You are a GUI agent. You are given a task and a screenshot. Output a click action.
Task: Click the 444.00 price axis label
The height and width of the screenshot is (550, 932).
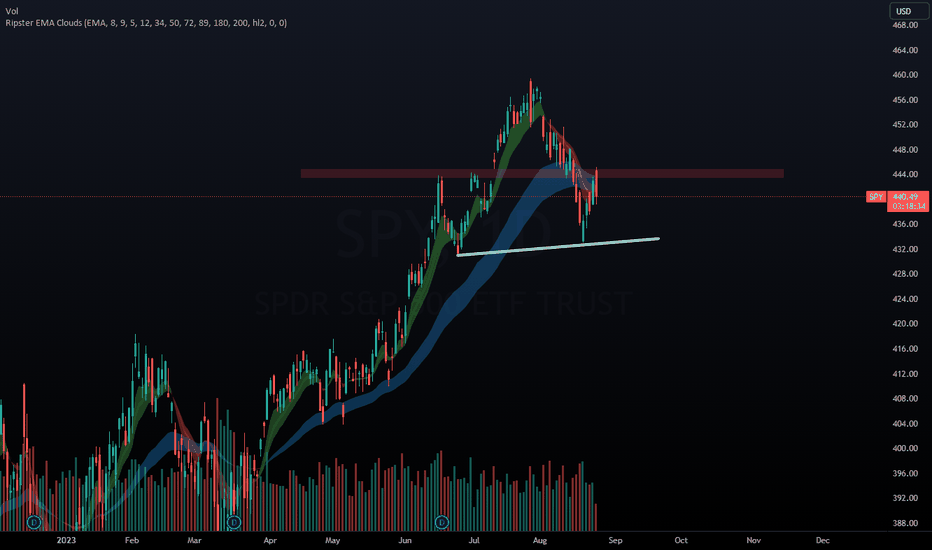click(905, 175)
